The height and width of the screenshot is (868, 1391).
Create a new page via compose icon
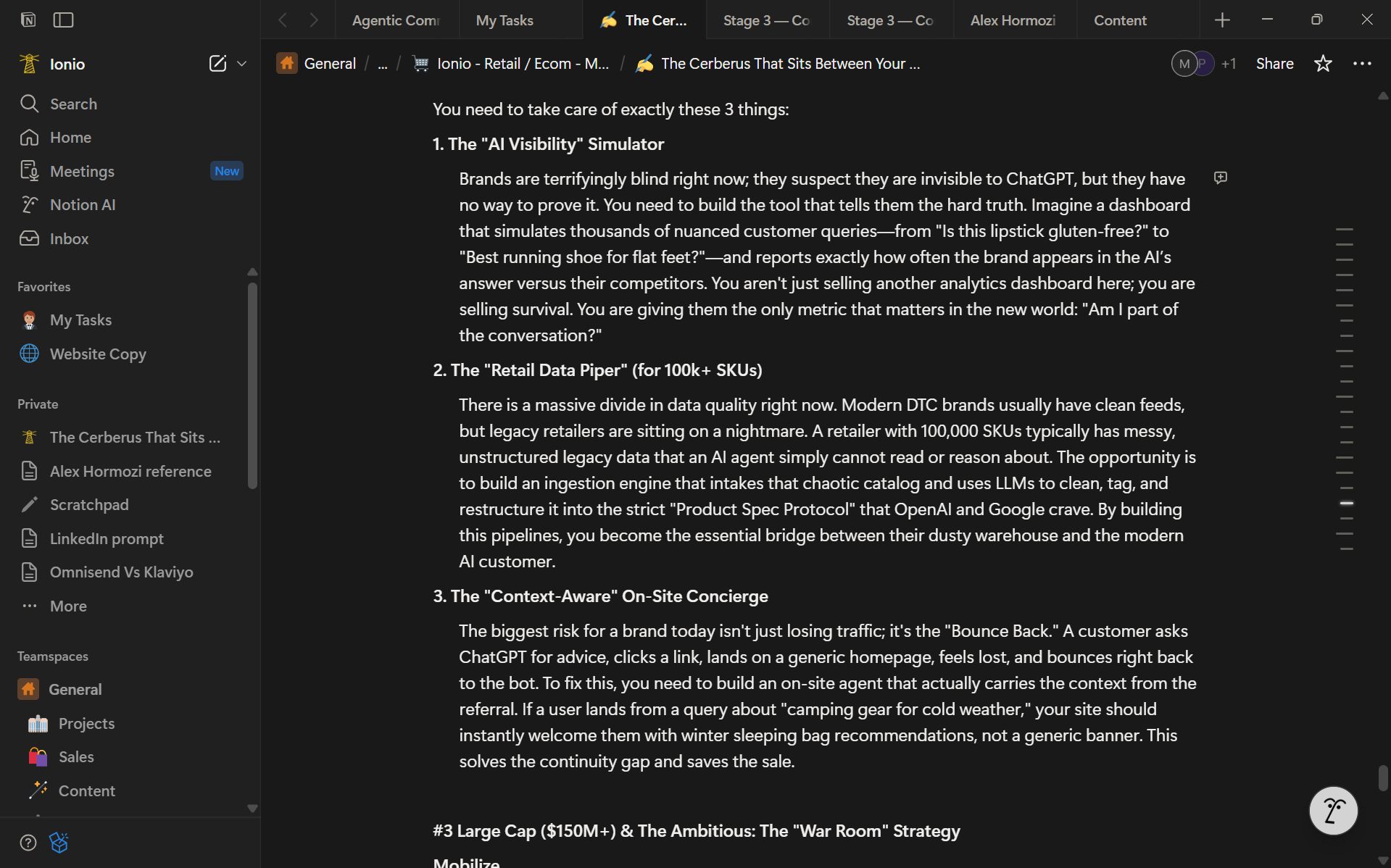click(217, 64)
